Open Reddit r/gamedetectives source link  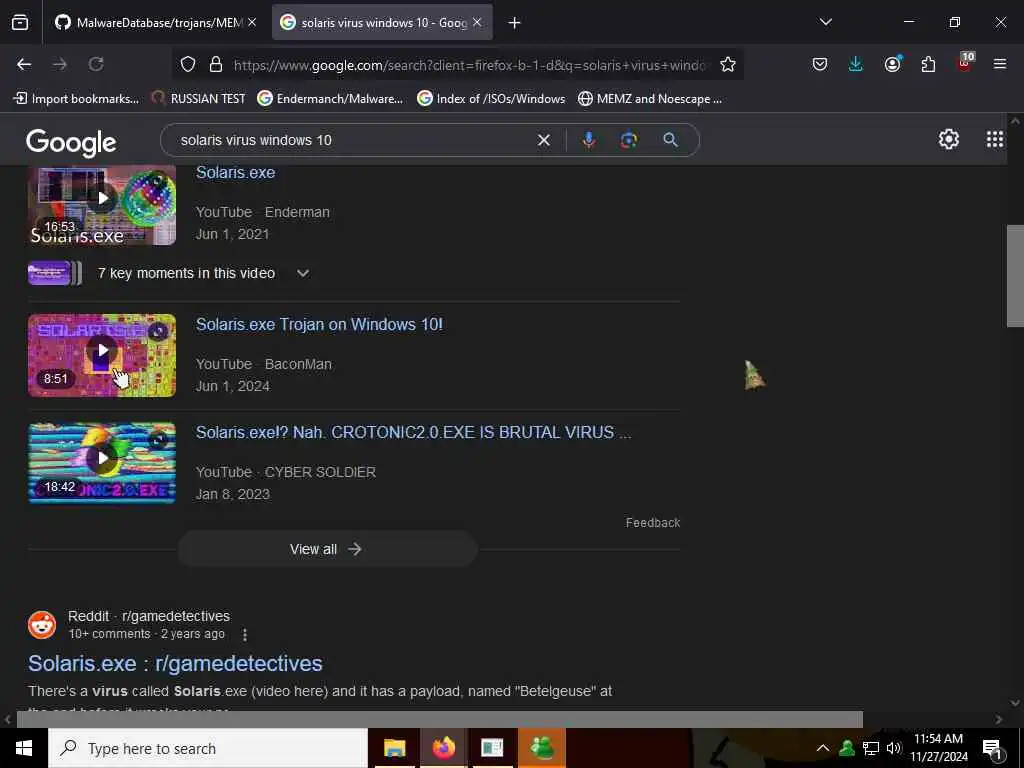149,616
